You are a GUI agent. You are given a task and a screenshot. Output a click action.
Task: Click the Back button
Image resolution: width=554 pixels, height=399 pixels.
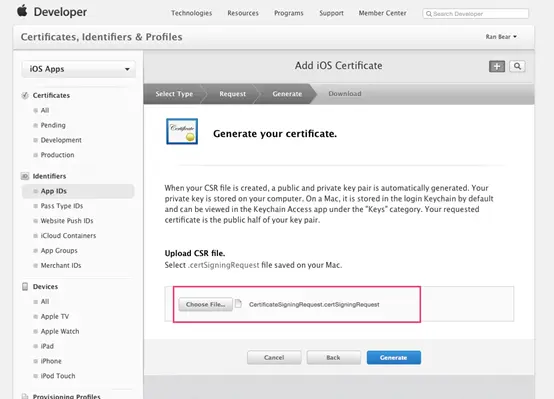tap(334, 358)
